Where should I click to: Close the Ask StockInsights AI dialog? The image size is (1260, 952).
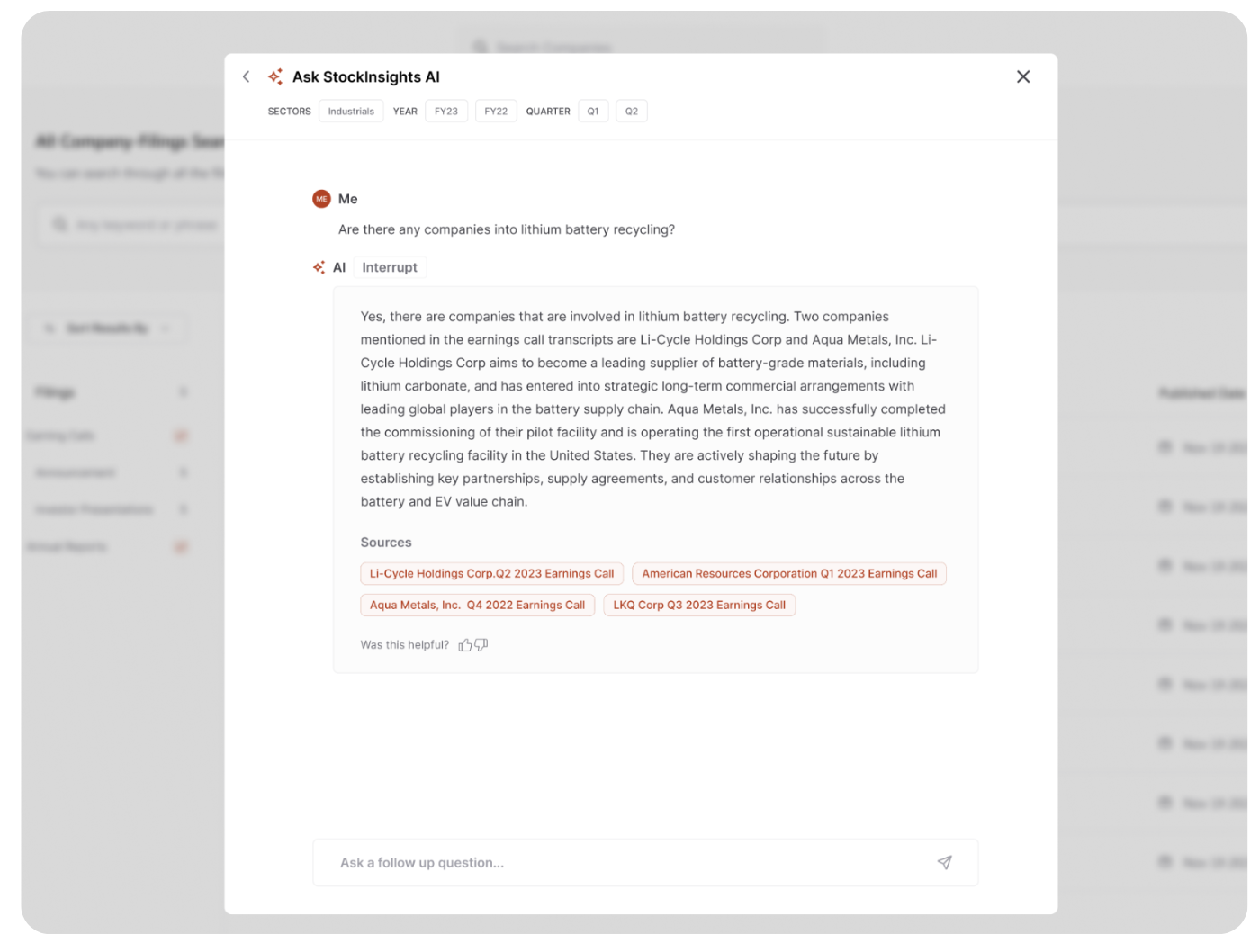tap(1023, 76)
